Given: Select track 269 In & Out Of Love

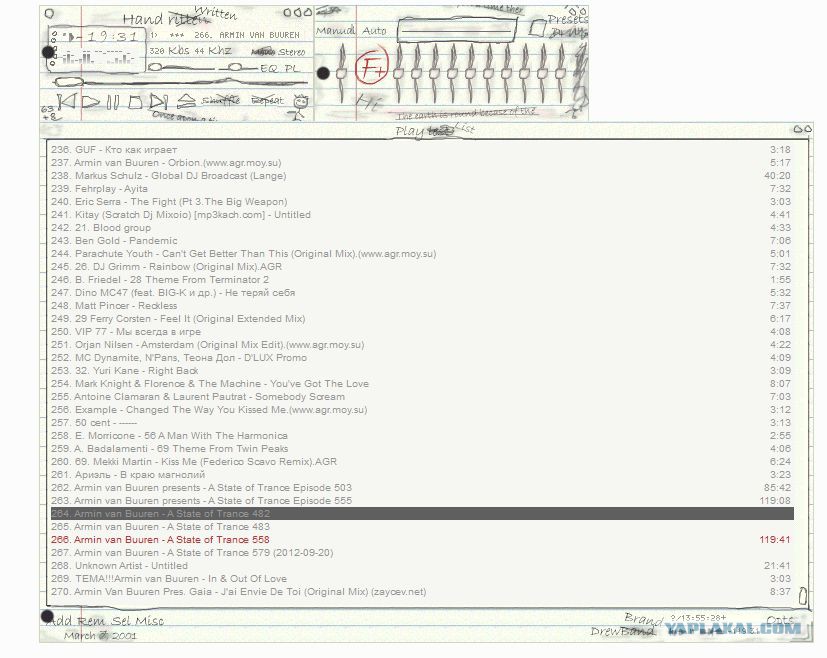Looking at the screenshot, I should pyautogui.click(x=422, y=579).
